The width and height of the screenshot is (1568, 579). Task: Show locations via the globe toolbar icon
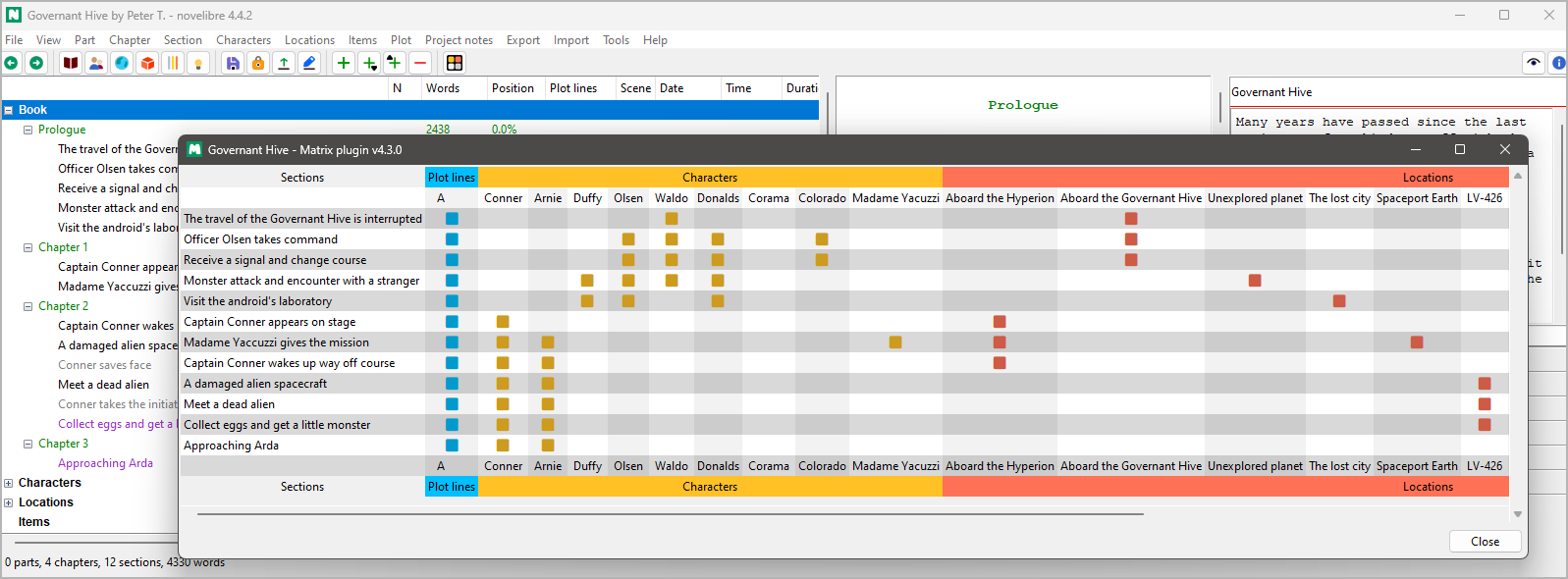click(122, 63)
